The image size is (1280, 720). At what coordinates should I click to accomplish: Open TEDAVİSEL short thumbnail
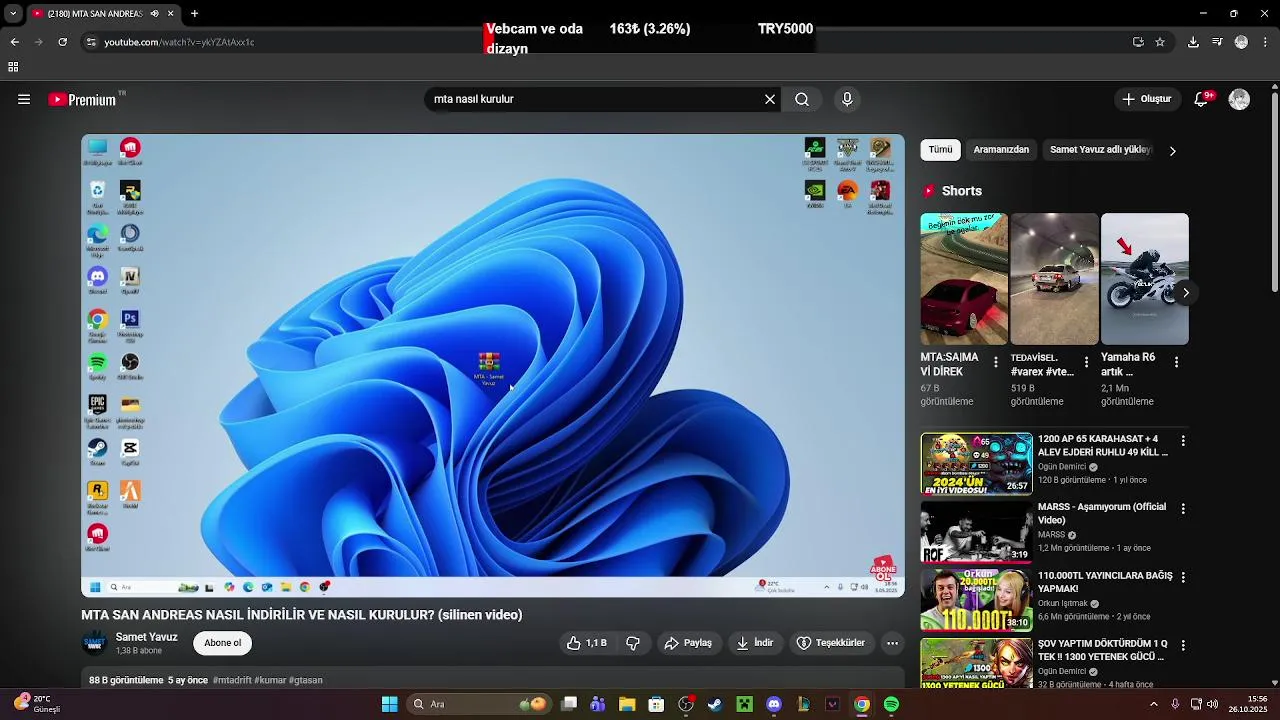[1054, 279]
